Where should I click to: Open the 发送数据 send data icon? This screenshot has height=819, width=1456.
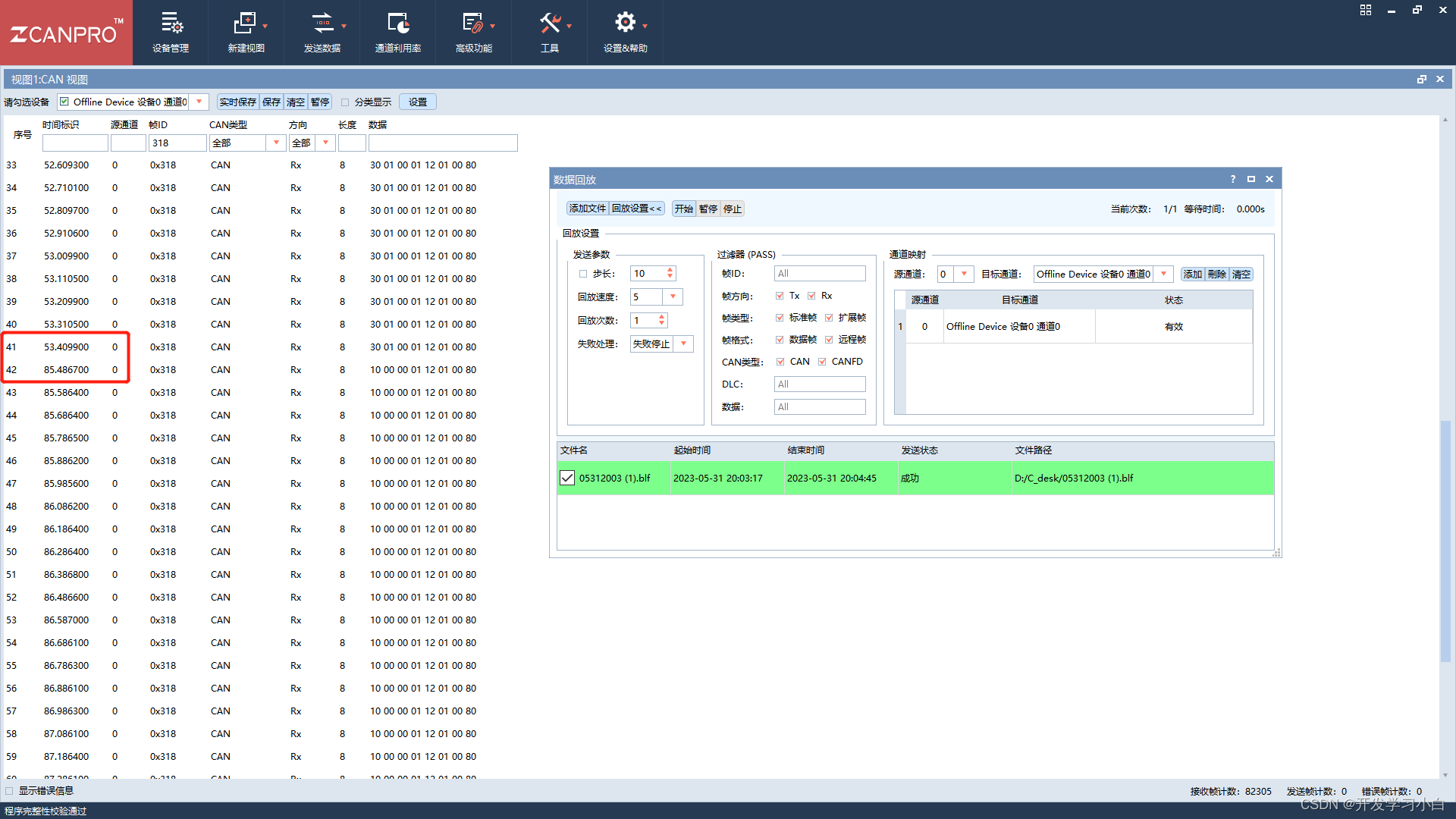coord(322,24)
